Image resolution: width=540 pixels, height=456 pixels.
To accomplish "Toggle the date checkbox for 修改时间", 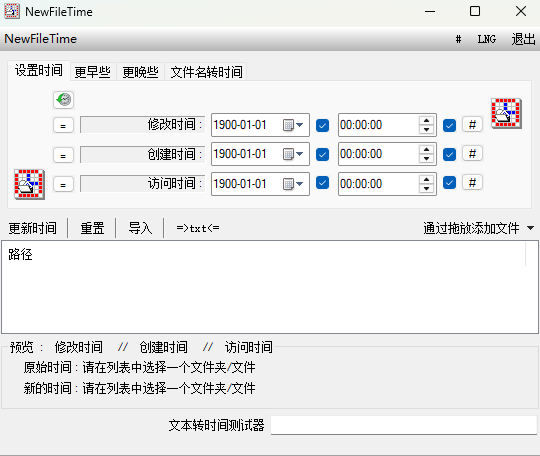I will click(322, 125).
